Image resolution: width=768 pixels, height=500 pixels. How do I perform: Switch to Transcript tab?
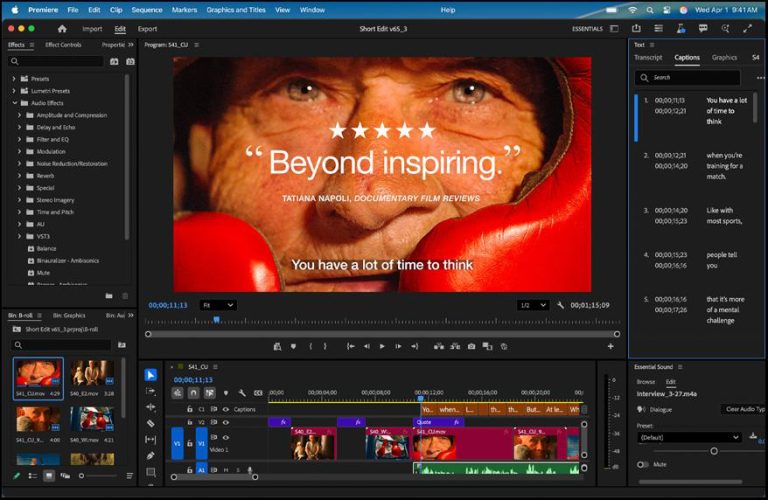pyautogui.click(x=648, y=58)
